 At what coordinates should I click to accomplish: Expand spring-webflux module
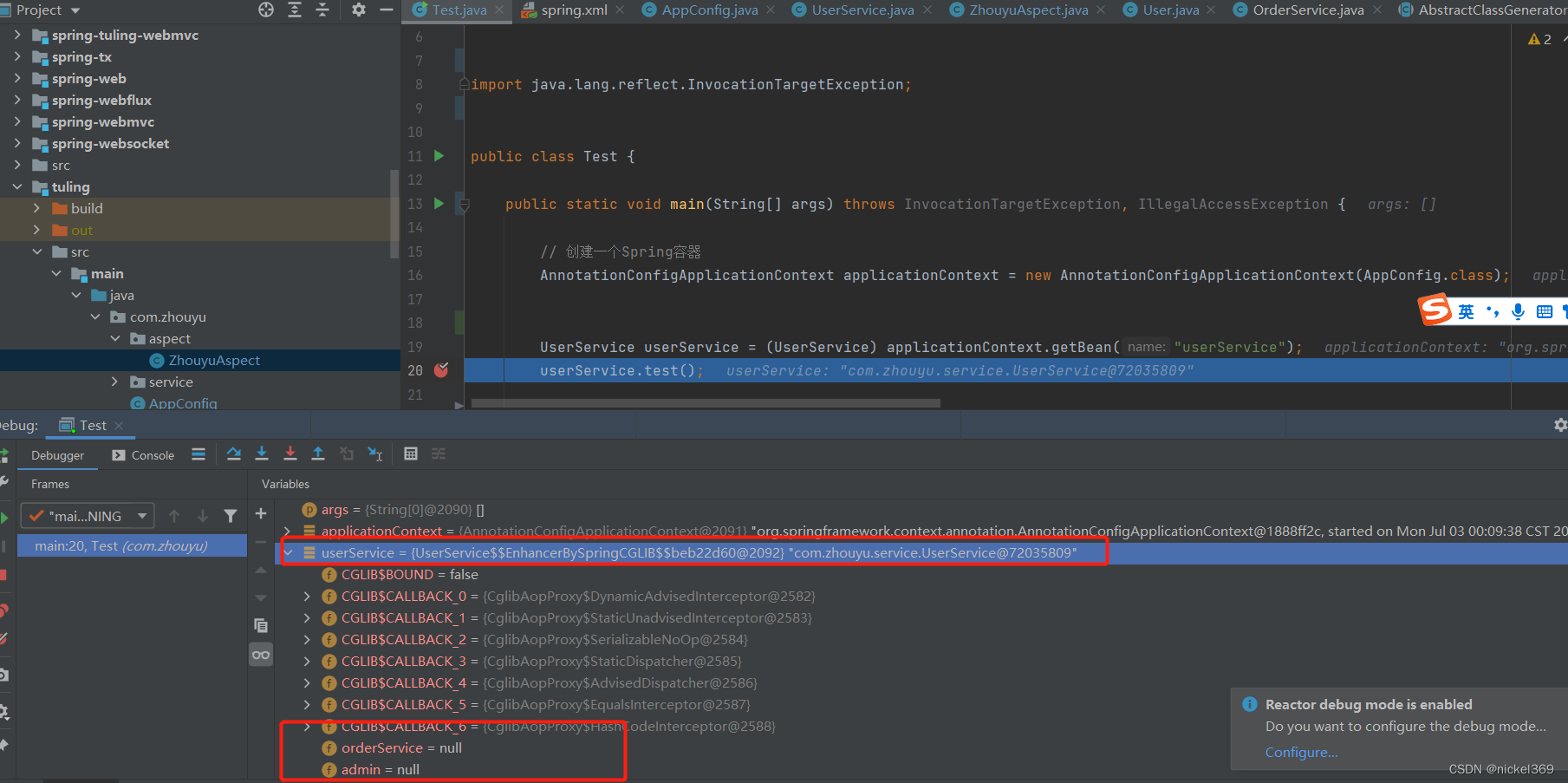(17, 100)
